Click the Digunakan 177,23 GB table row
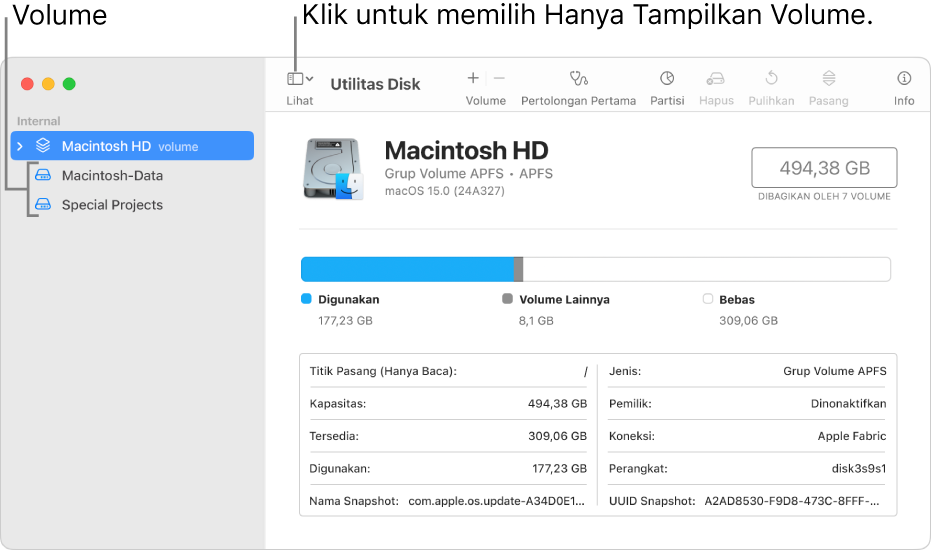 [x=448, y=468]
